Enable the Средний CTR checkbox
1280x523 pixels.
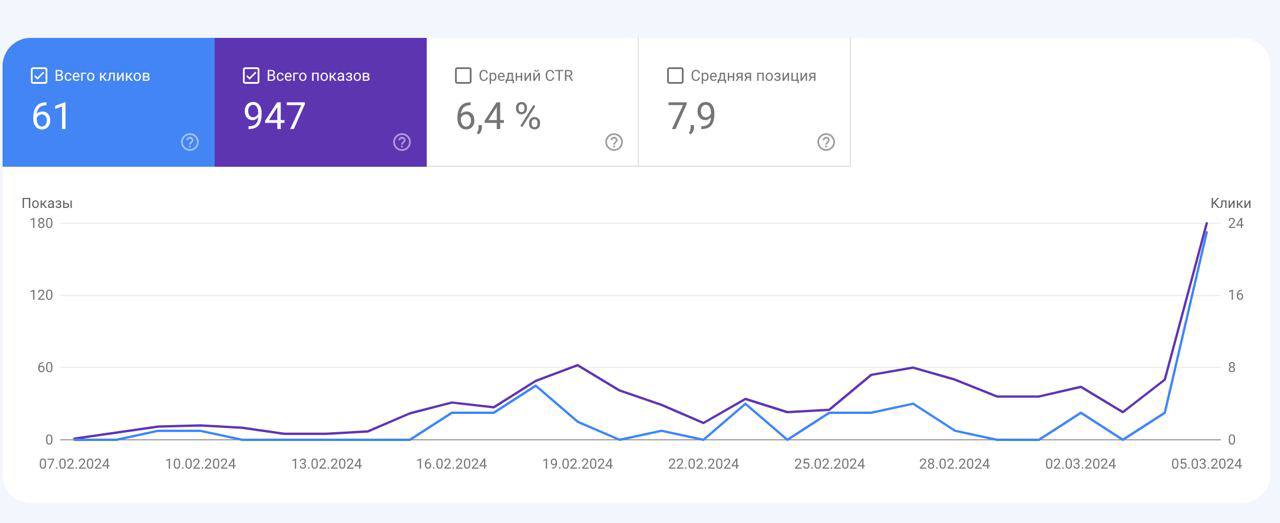[463, 76]
